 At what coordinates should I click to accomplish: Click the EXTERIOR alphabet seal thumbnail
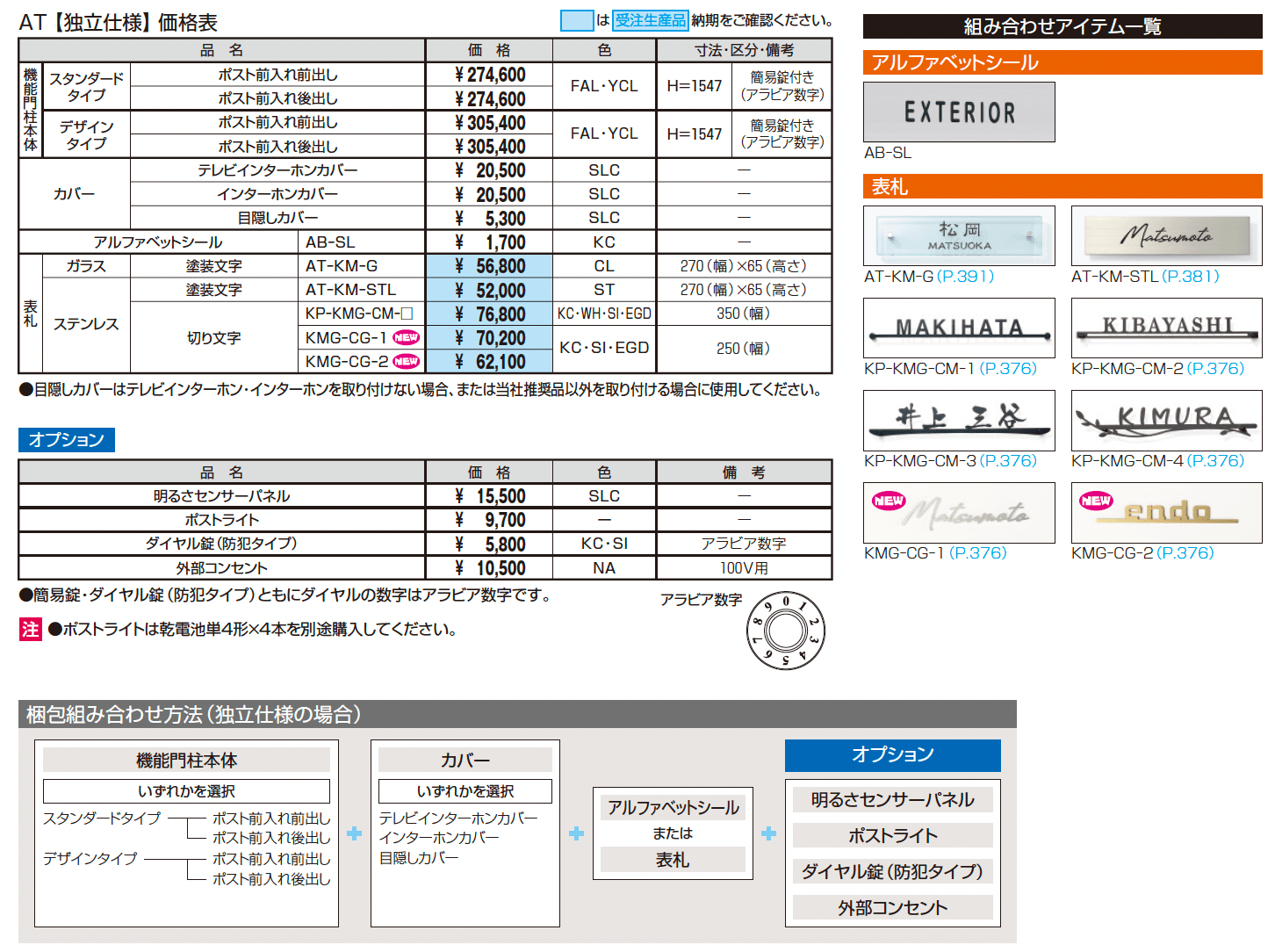coord(959,112)
